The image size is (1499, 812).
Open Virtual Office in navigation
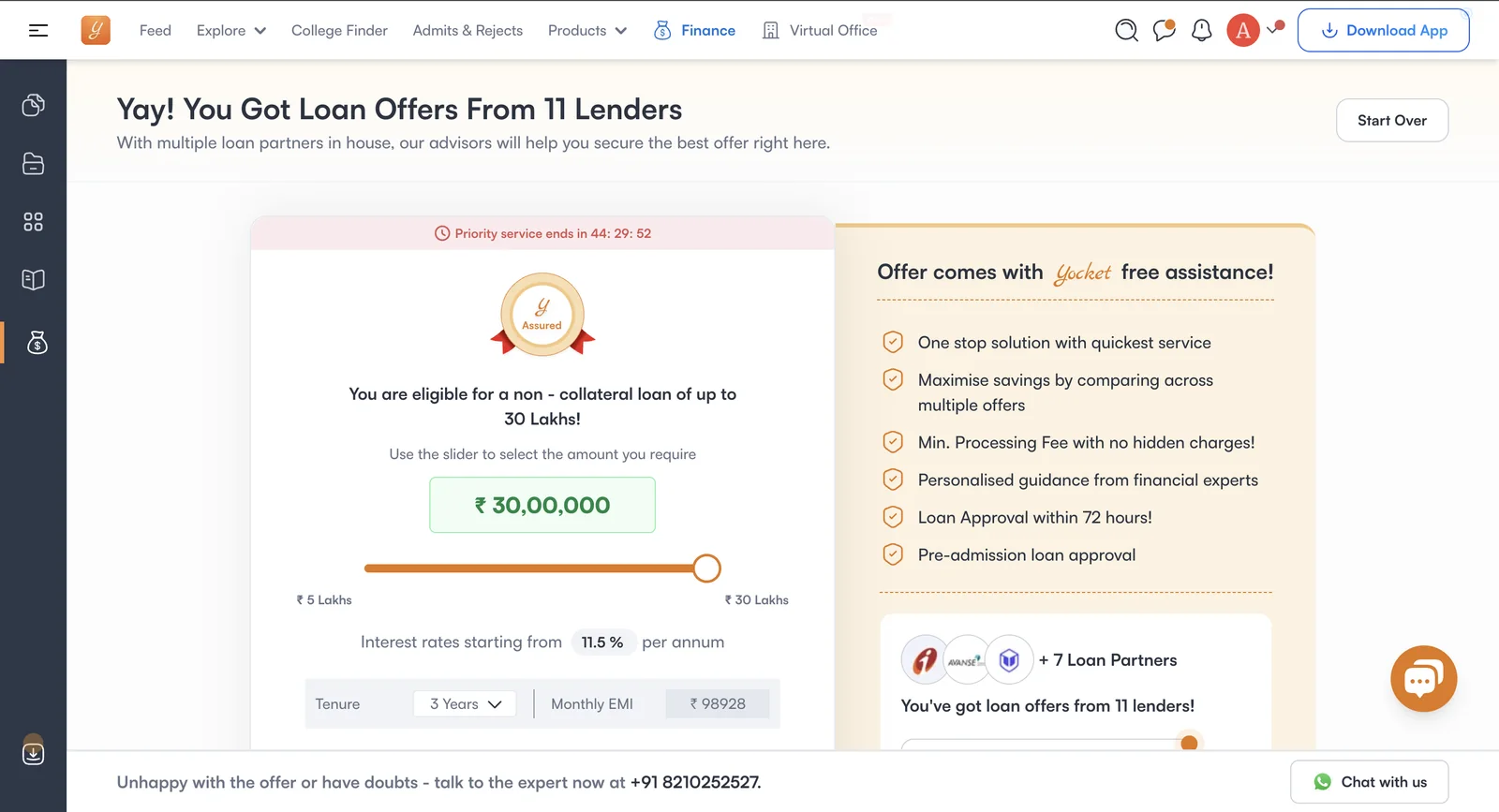coord(820,31)
